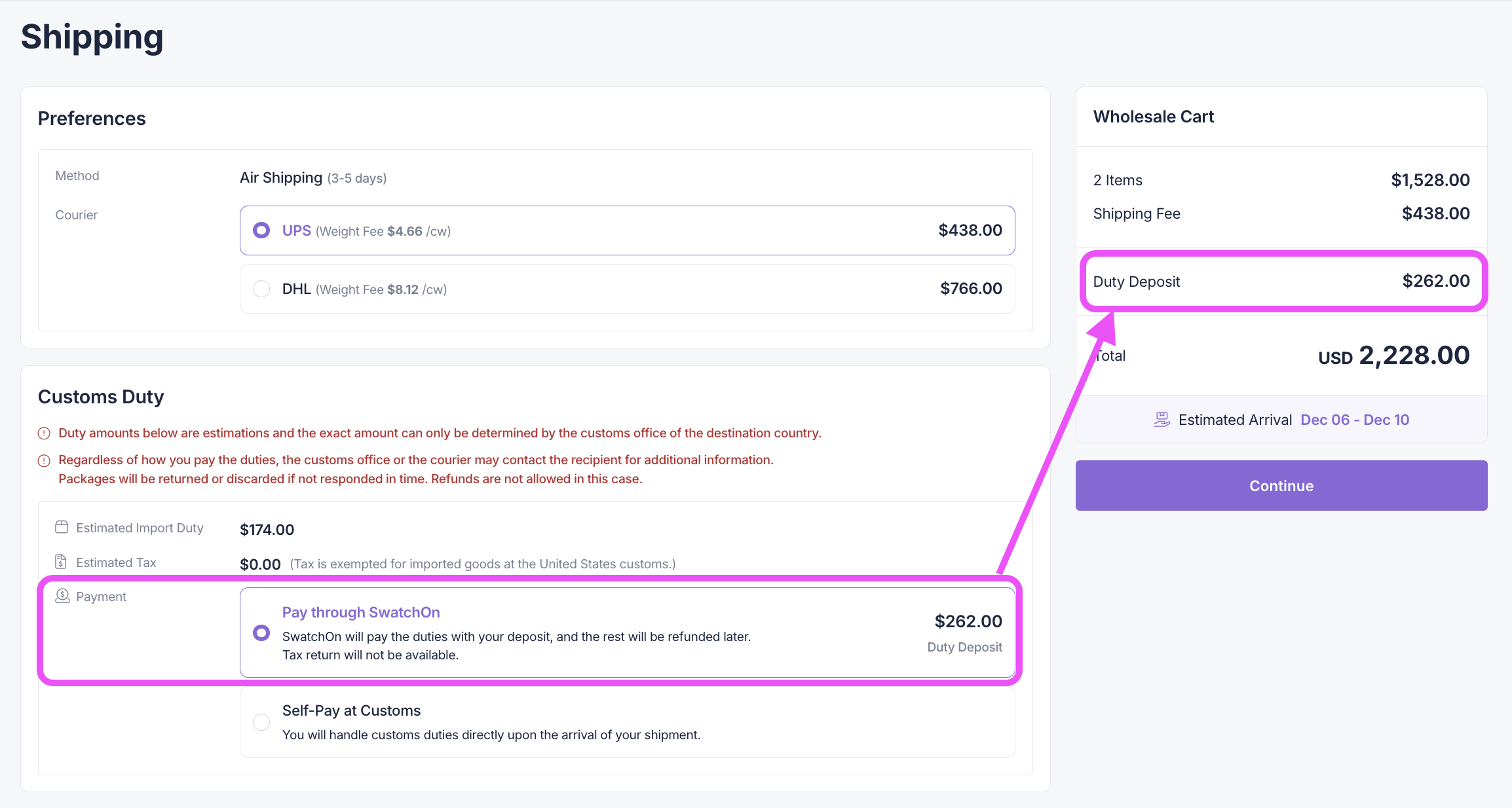The width and height of the screenshot is (1512, 808).
Task: Click the DHL price $766.00
Action: point(971,288)
